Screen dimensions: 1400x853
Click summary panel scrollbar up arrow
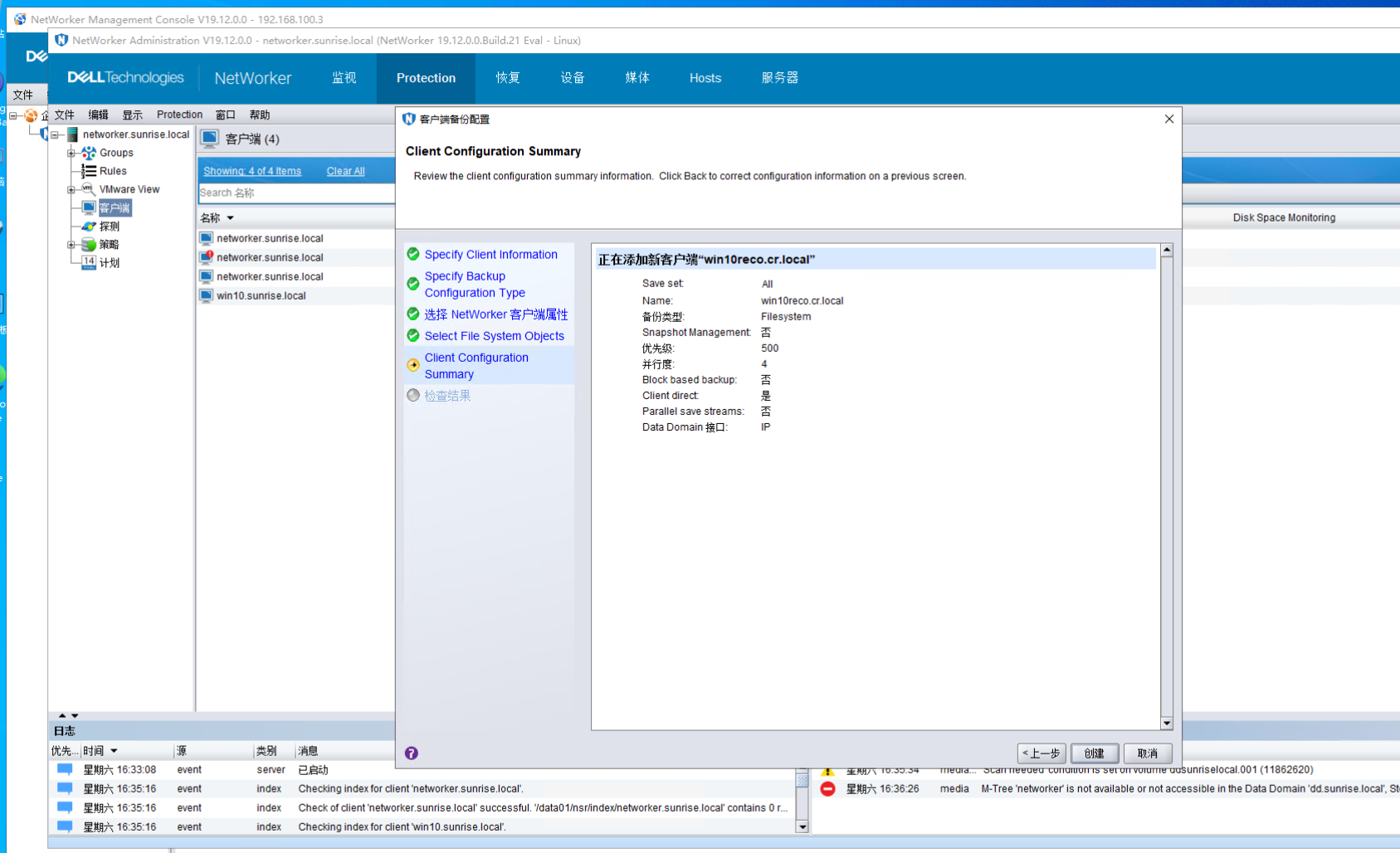(x=1167, y=250)
